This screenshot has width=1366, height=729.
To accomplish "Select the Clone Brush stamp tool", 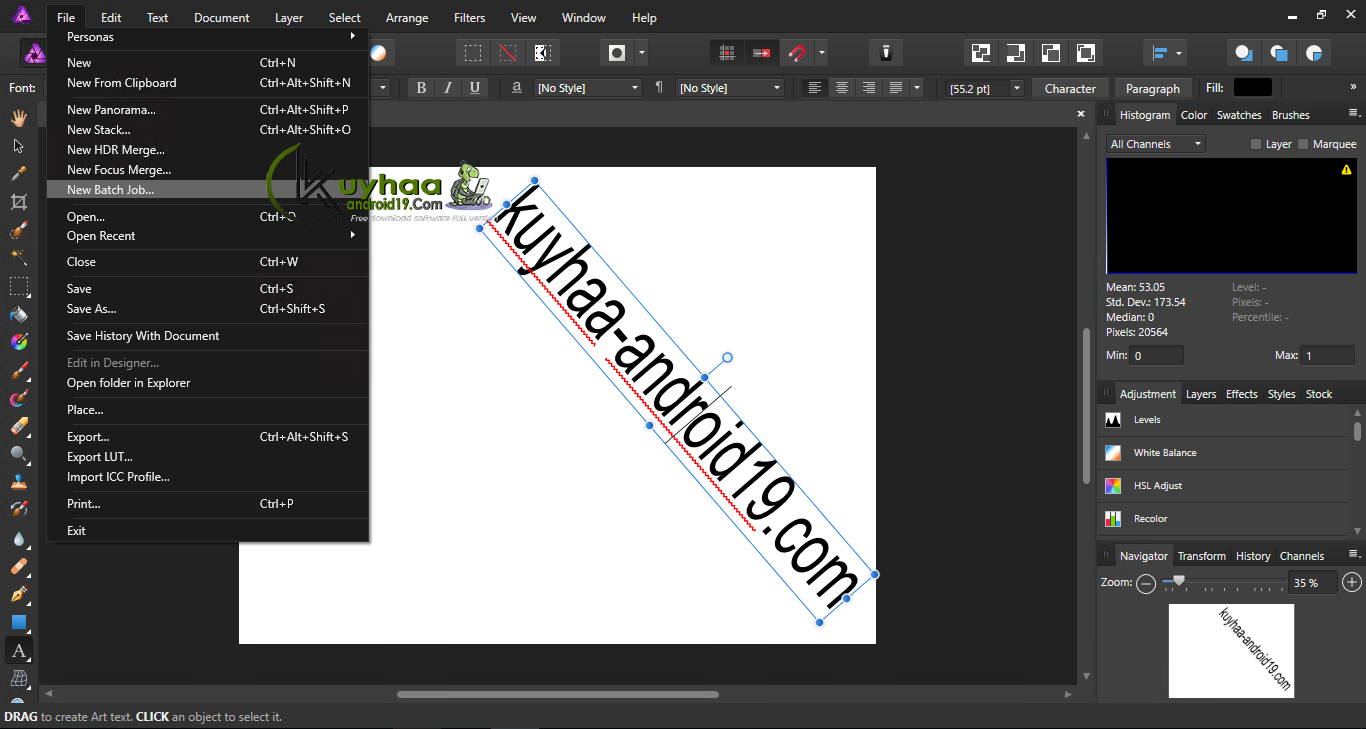I will pyautogui.click(x=18, y=482).
